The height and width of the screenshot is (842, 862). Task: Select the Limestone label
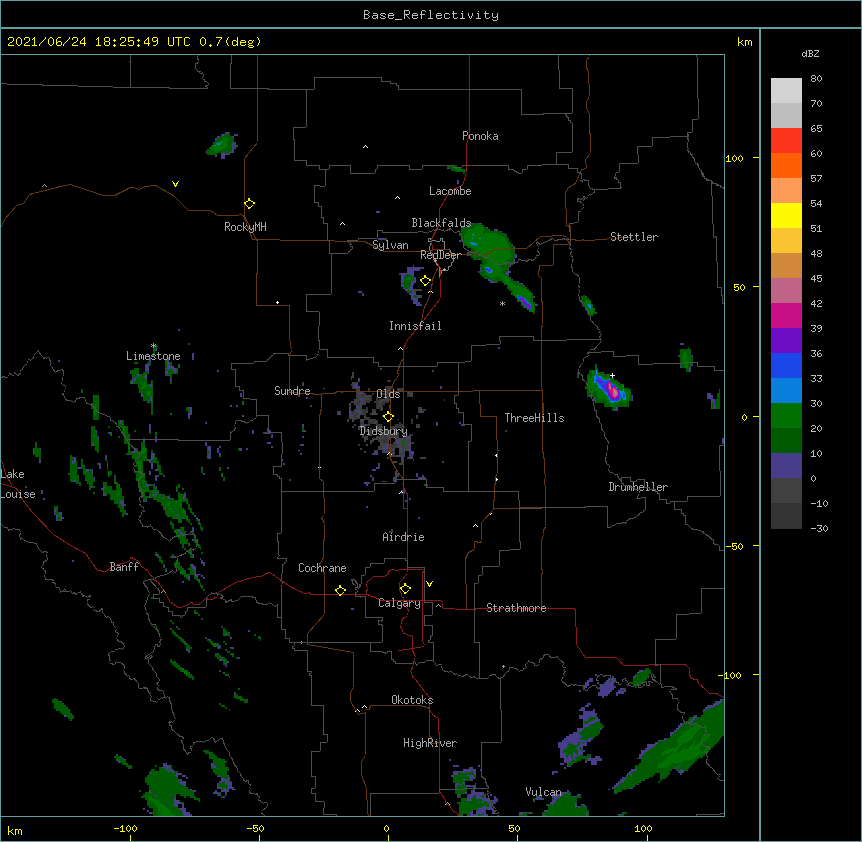[x=153, y=356]
